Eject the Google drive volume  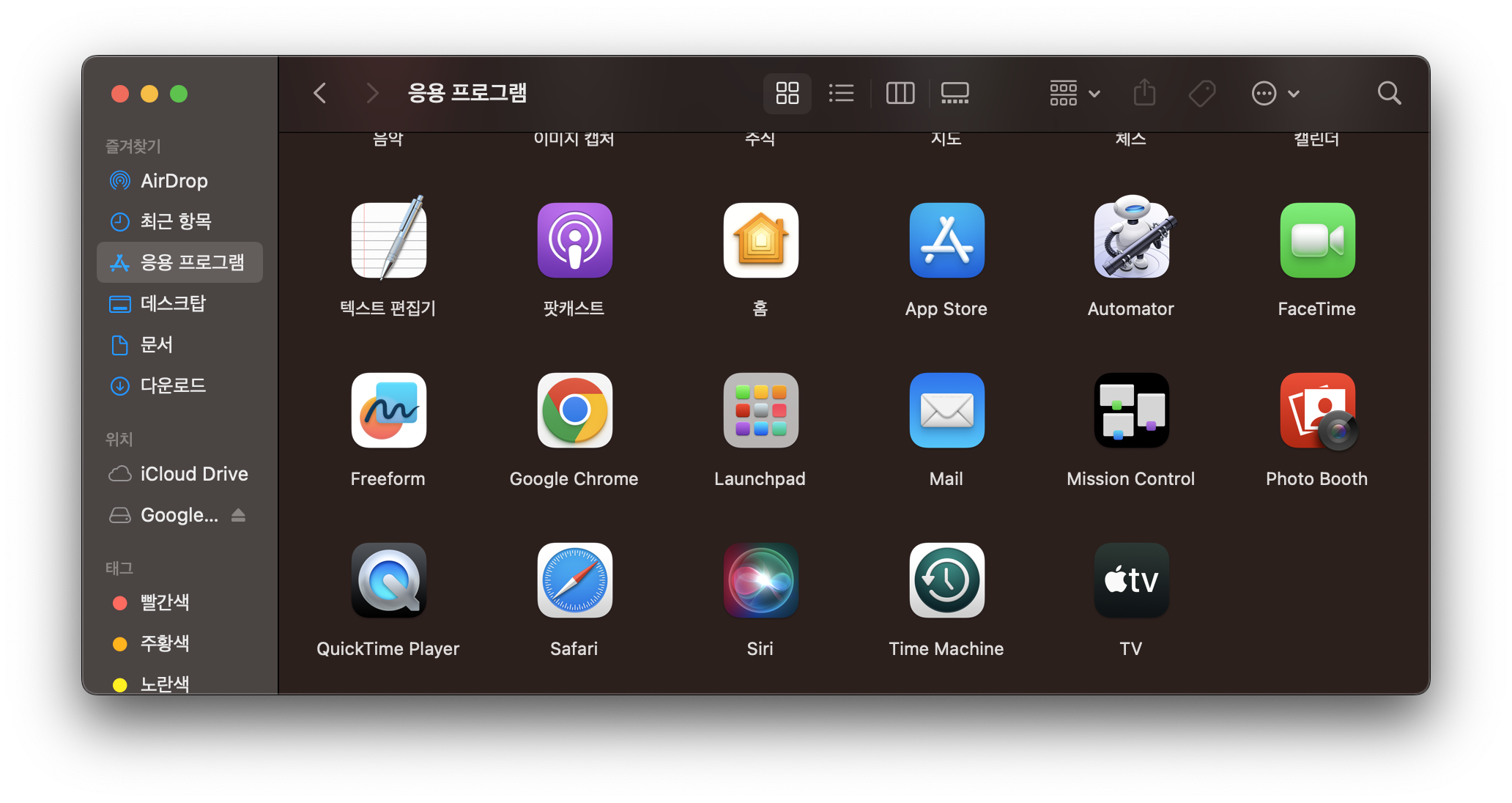[x=238, y=515]
